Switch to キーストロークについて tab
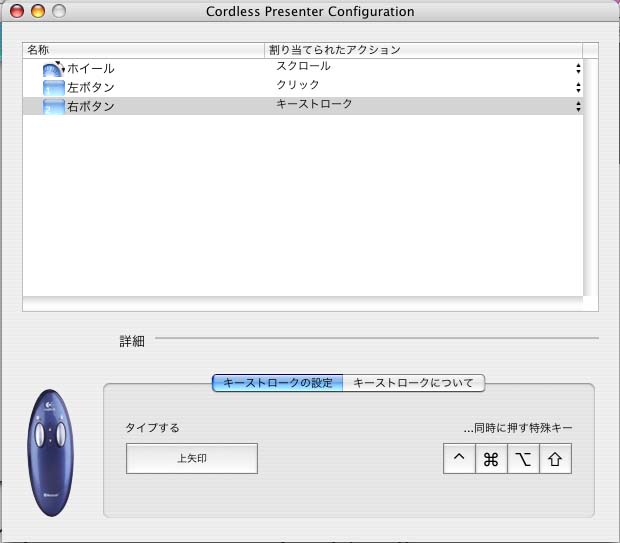Image resolution: width=620 pixels, height=543 pixels. pos(414,383)
